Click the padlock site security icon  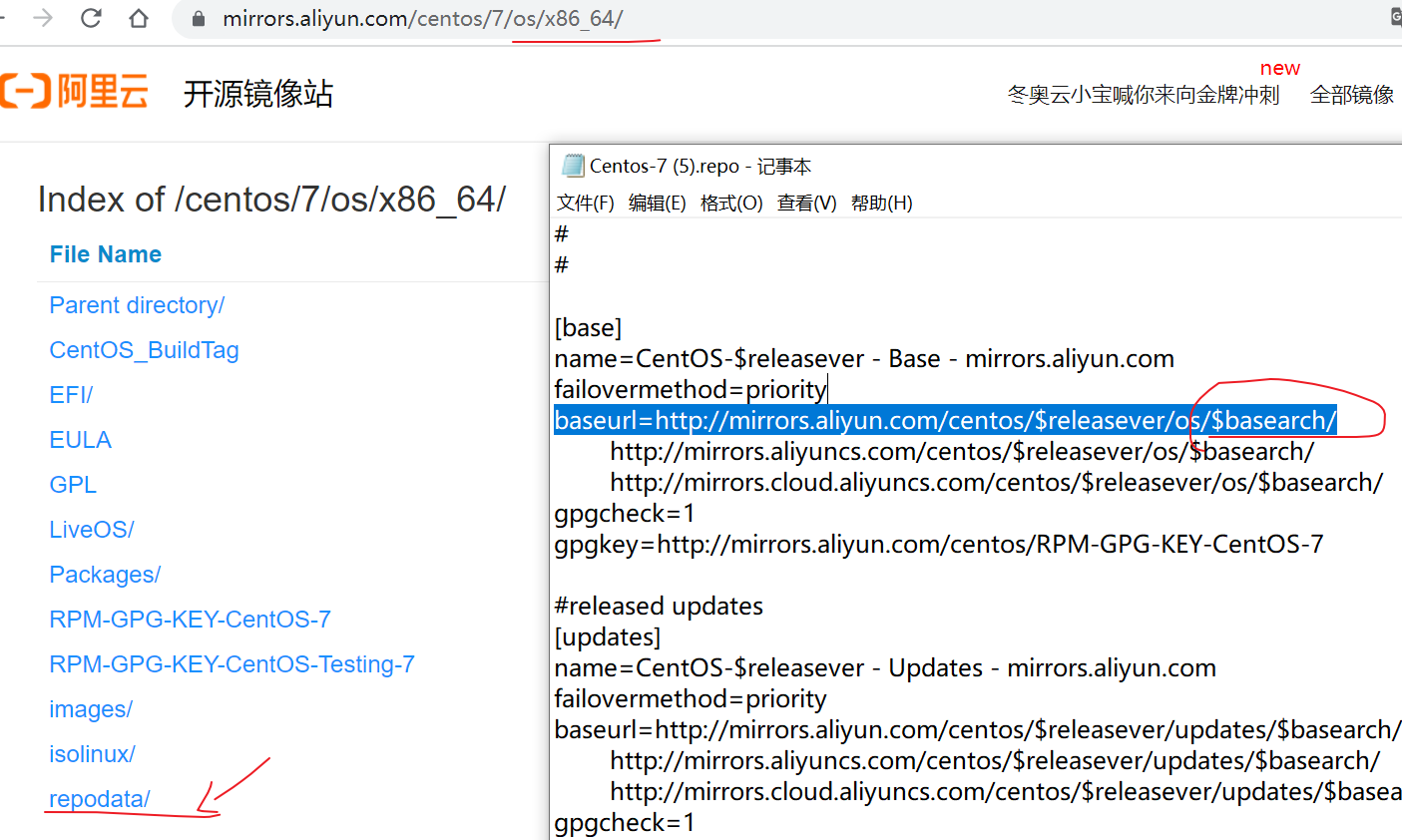click(x=199, y=19)
